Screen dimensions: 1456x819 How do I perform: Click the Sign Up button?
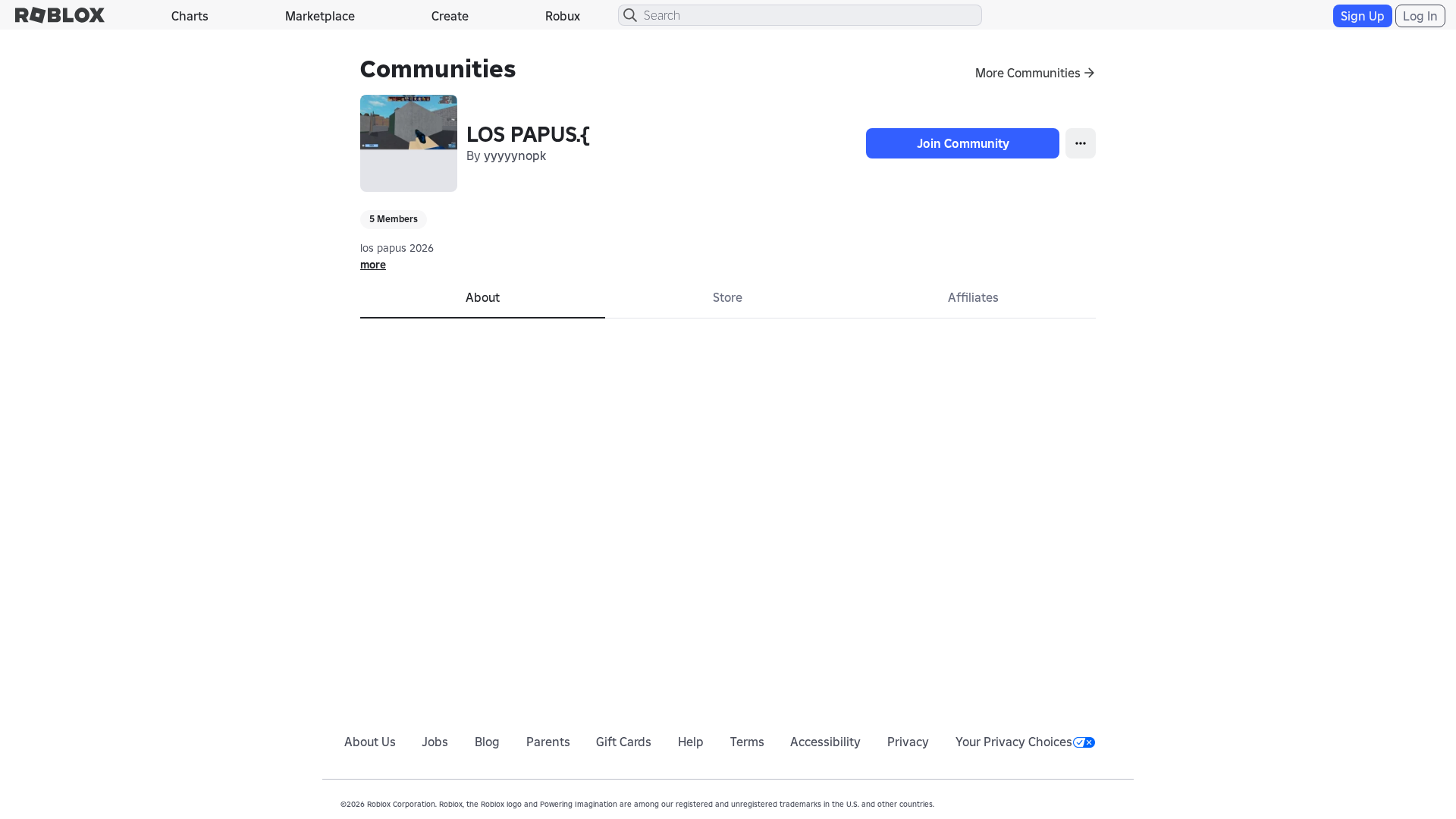pos(1362,16)
